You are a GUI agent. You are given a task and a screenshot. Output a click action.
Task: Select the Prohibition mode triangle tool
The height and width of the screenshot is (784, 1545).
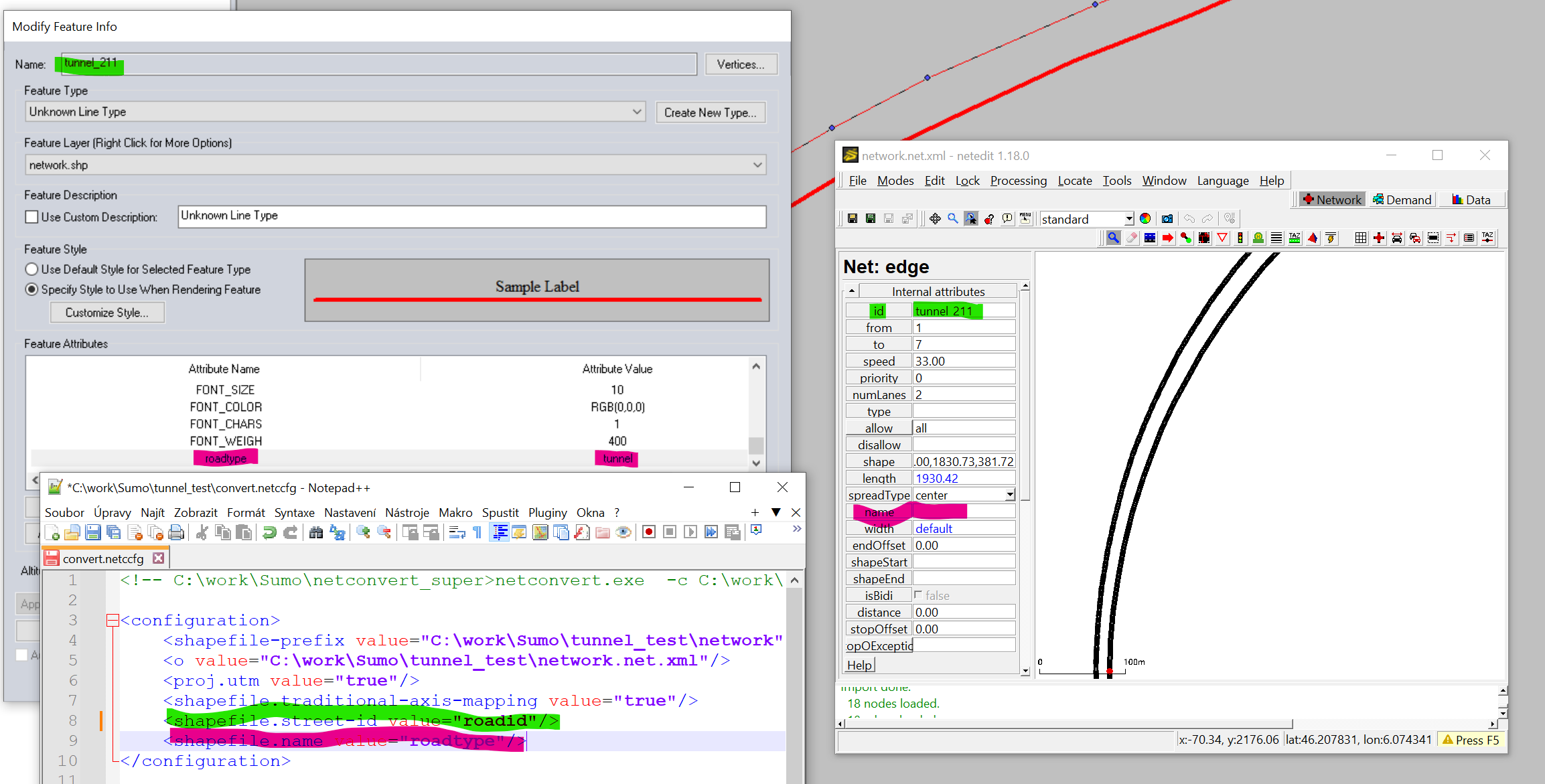(x=1222, y=238)
